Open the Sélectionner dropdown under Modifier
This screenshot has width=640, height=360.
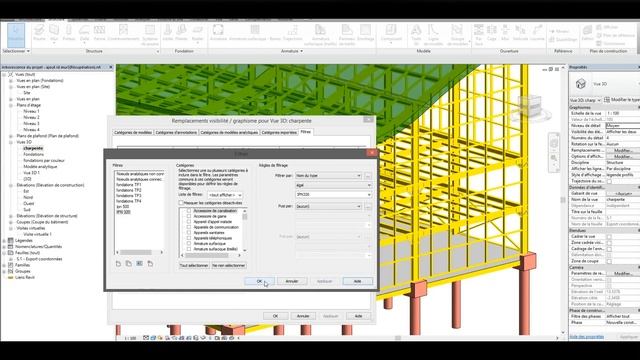point(16,51)
